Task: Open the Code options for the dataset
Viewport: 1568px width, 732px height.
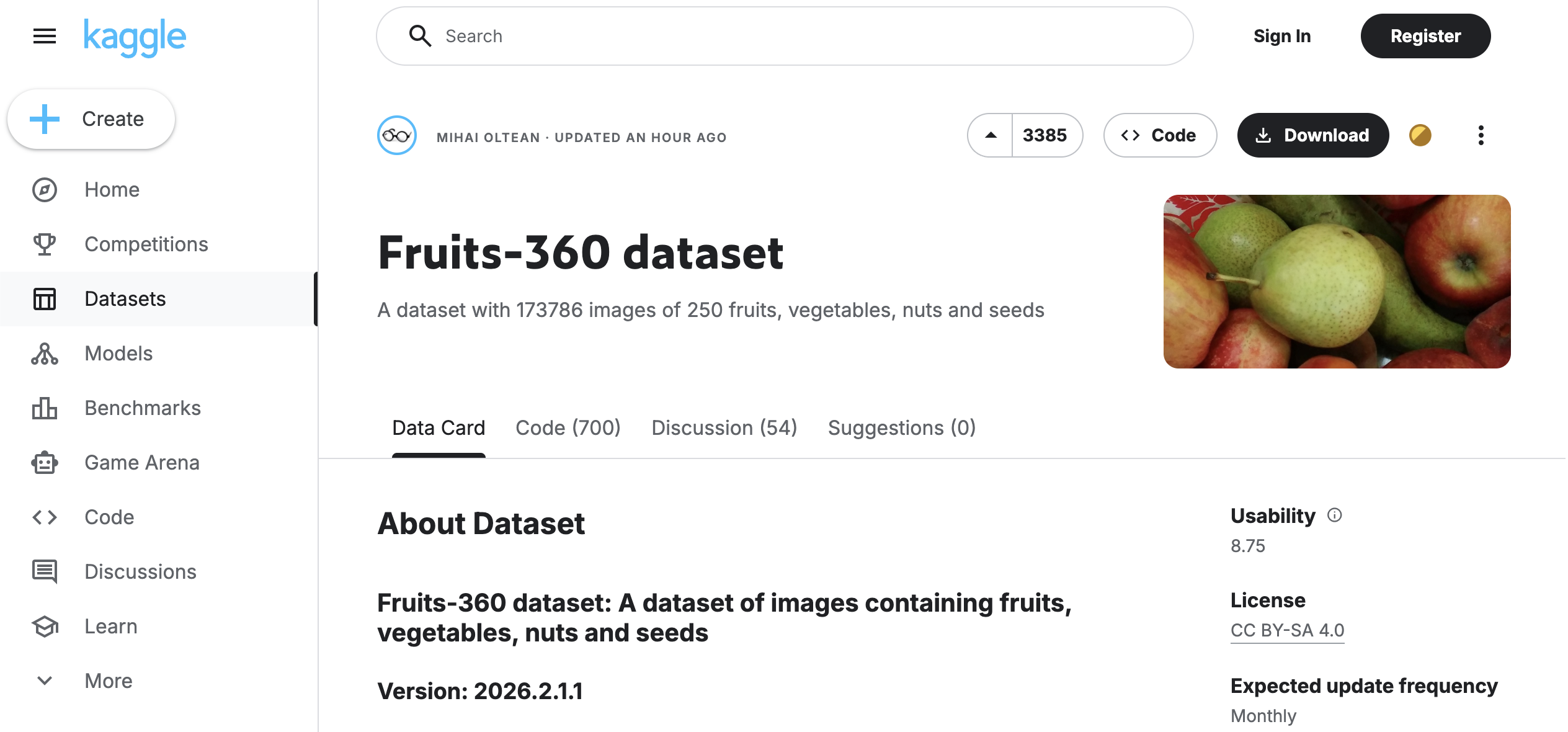Action: 1159,135
